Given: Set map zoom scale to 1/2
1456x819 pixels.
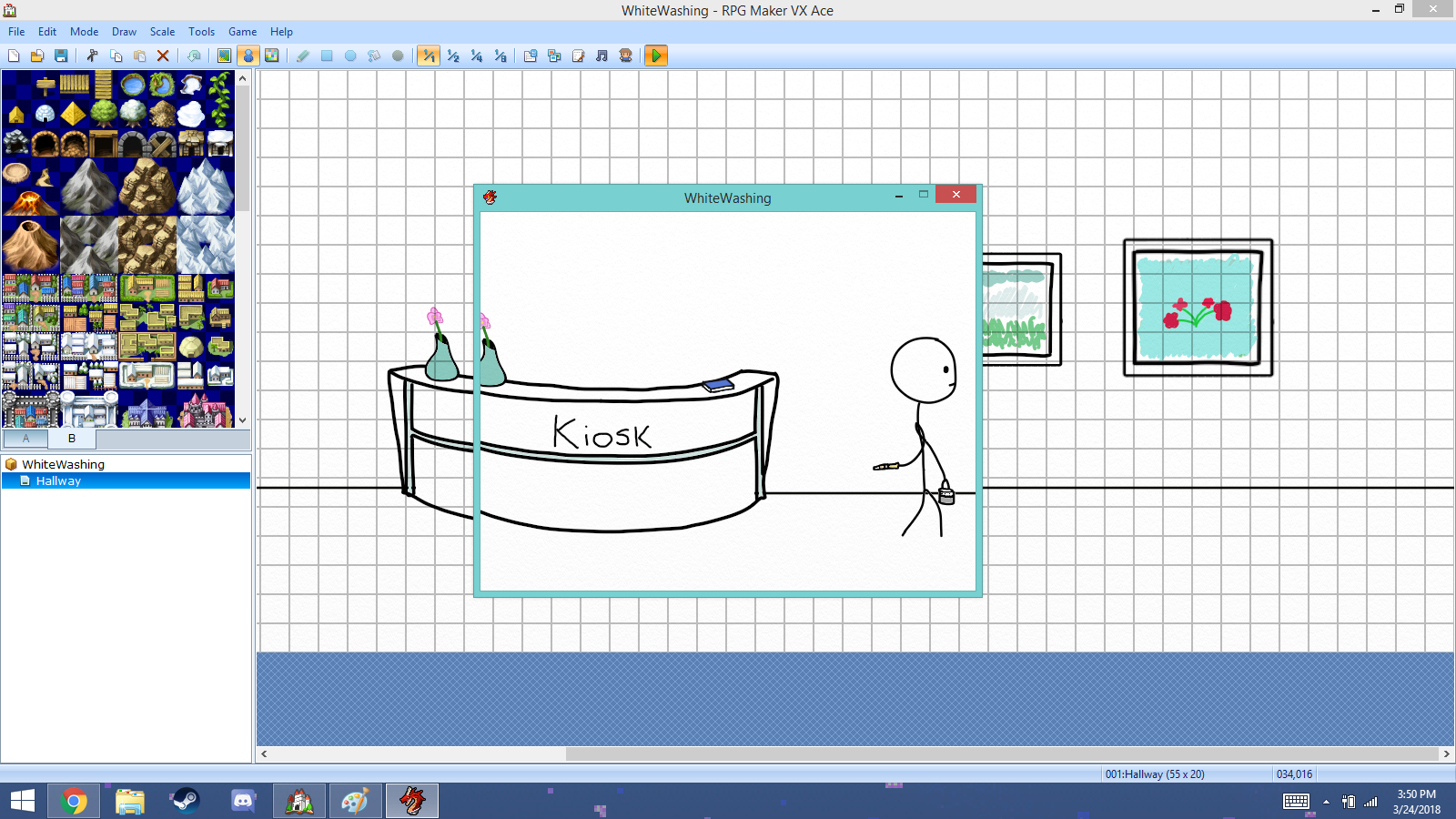Looking at the screenshot, I should click(x=452, y=56).
